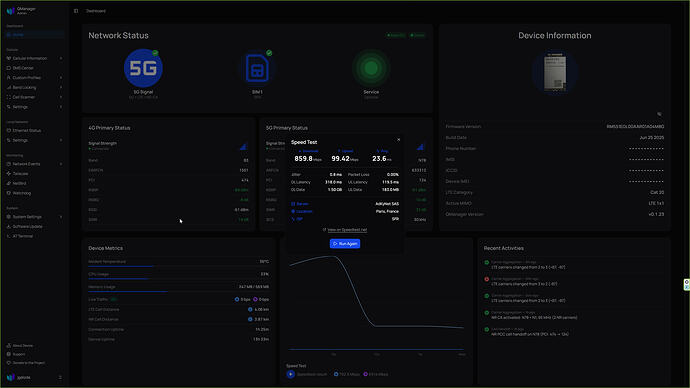Click the Live Traffic upload icon
Screen dimensions: 690x388
(255, 299)
